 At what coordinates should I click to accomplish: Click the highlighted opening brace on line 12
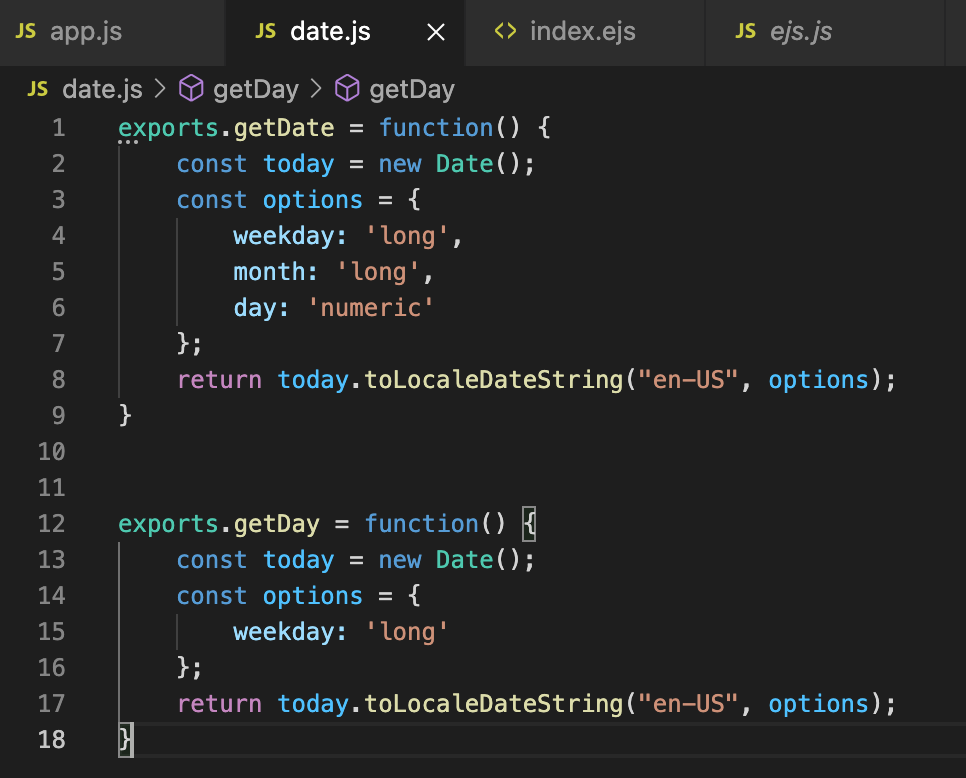click(530, 524)
